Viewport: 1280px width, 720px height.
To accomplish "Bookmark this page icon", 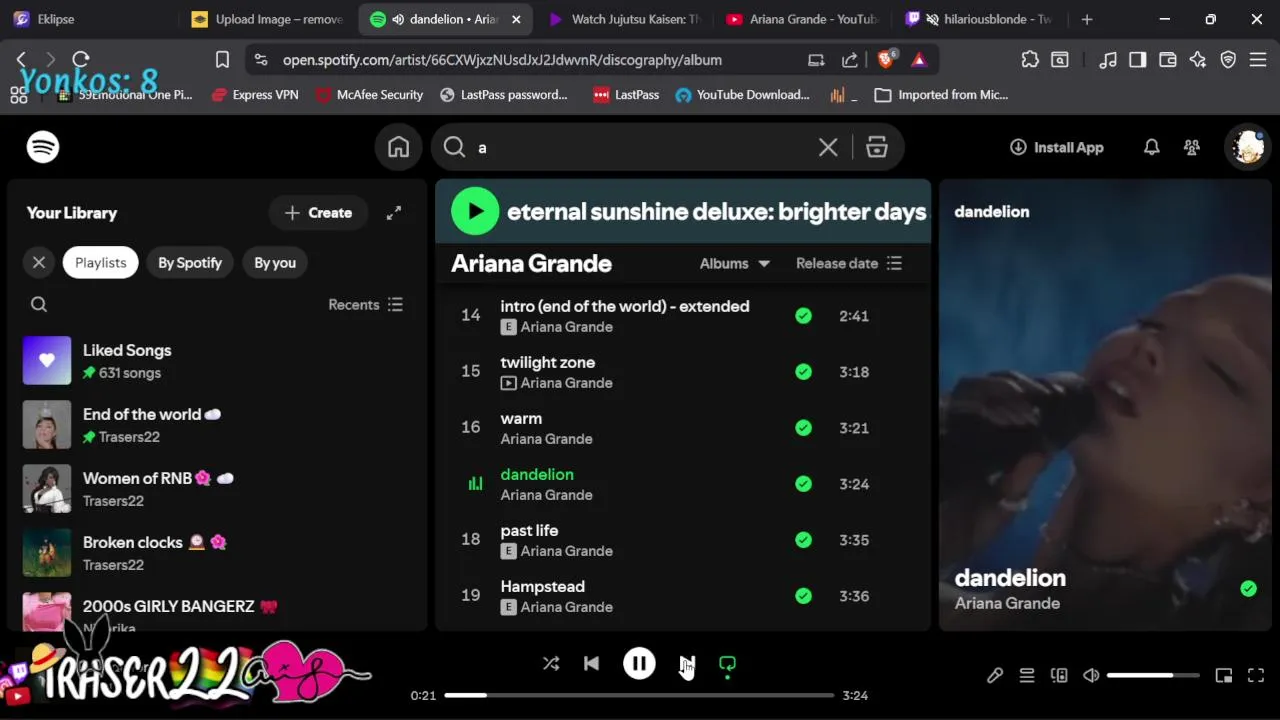I will pyautogui.click(x=222, y=60).
